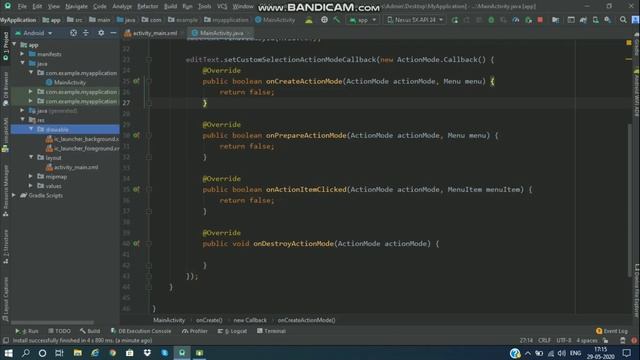Click the new Callback breadcrumb

(x=250, y=320)
